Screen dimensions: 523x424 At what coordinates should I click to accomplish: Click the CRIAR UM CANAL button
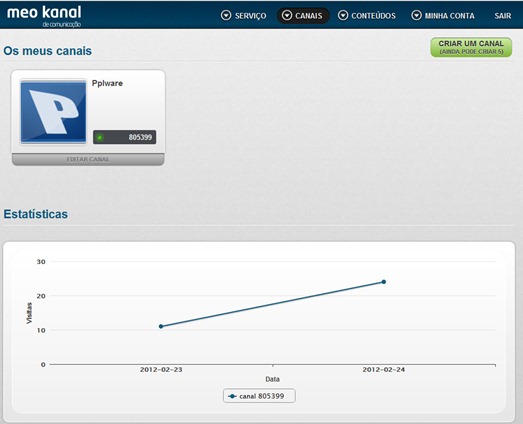click(x=471, y=47)
